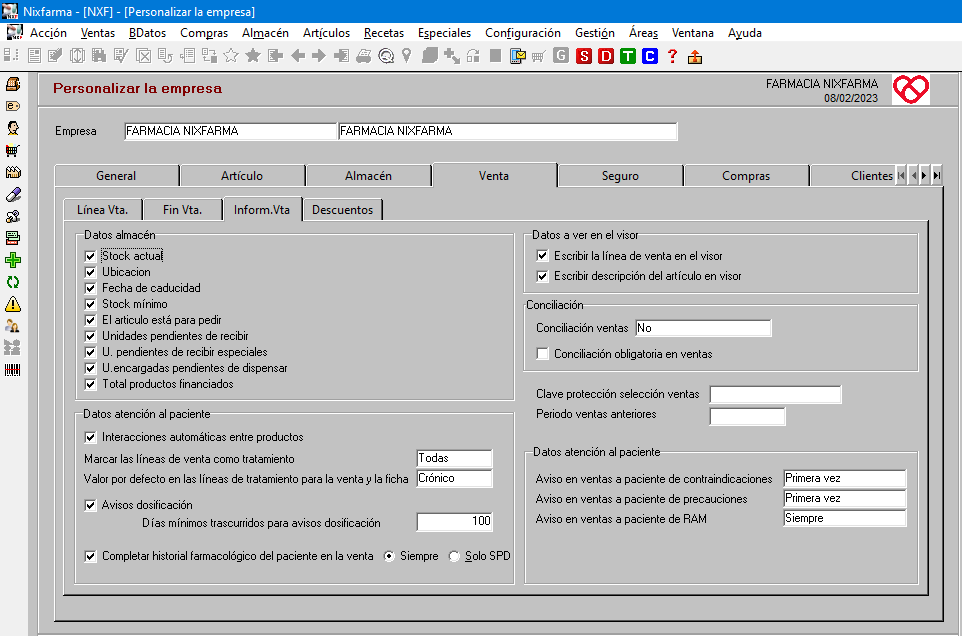Image resolution: width=962 pixels, height=636 pixels.
Task: Open the baby pacifier sidebar icon
Action: tap(13, 216)
